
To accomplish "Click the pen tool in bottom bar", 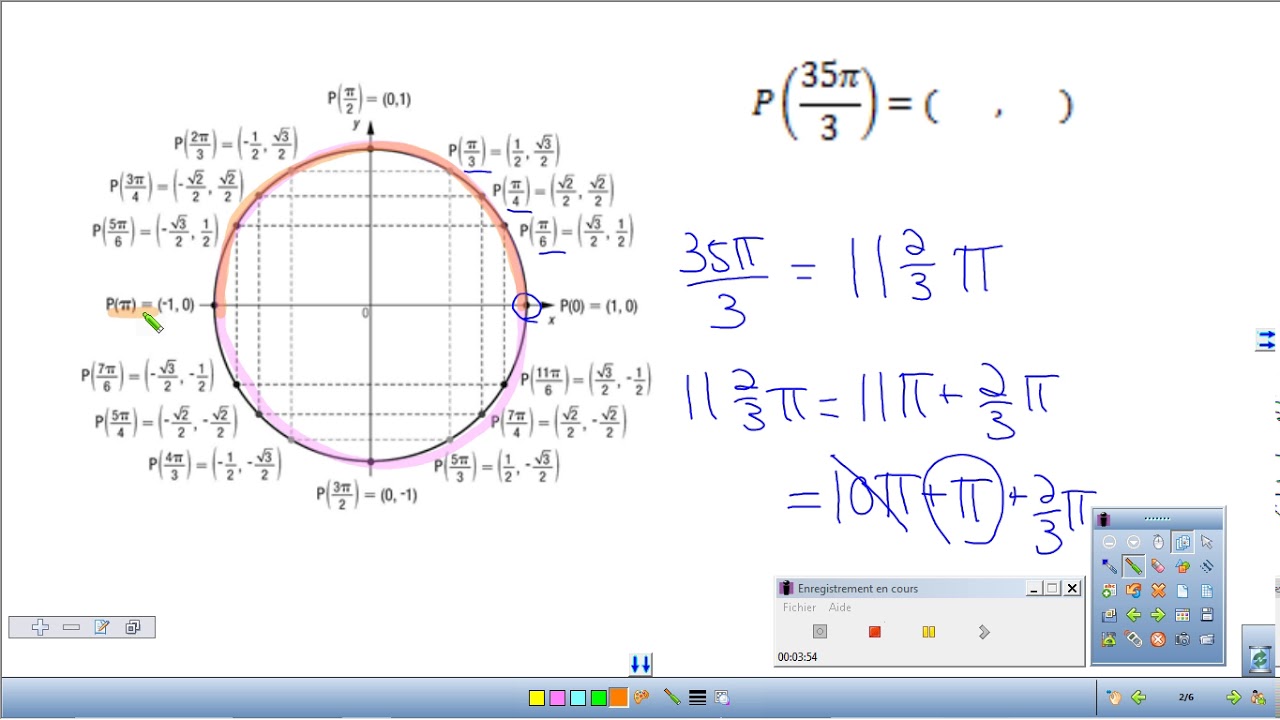I will [671, 698].
